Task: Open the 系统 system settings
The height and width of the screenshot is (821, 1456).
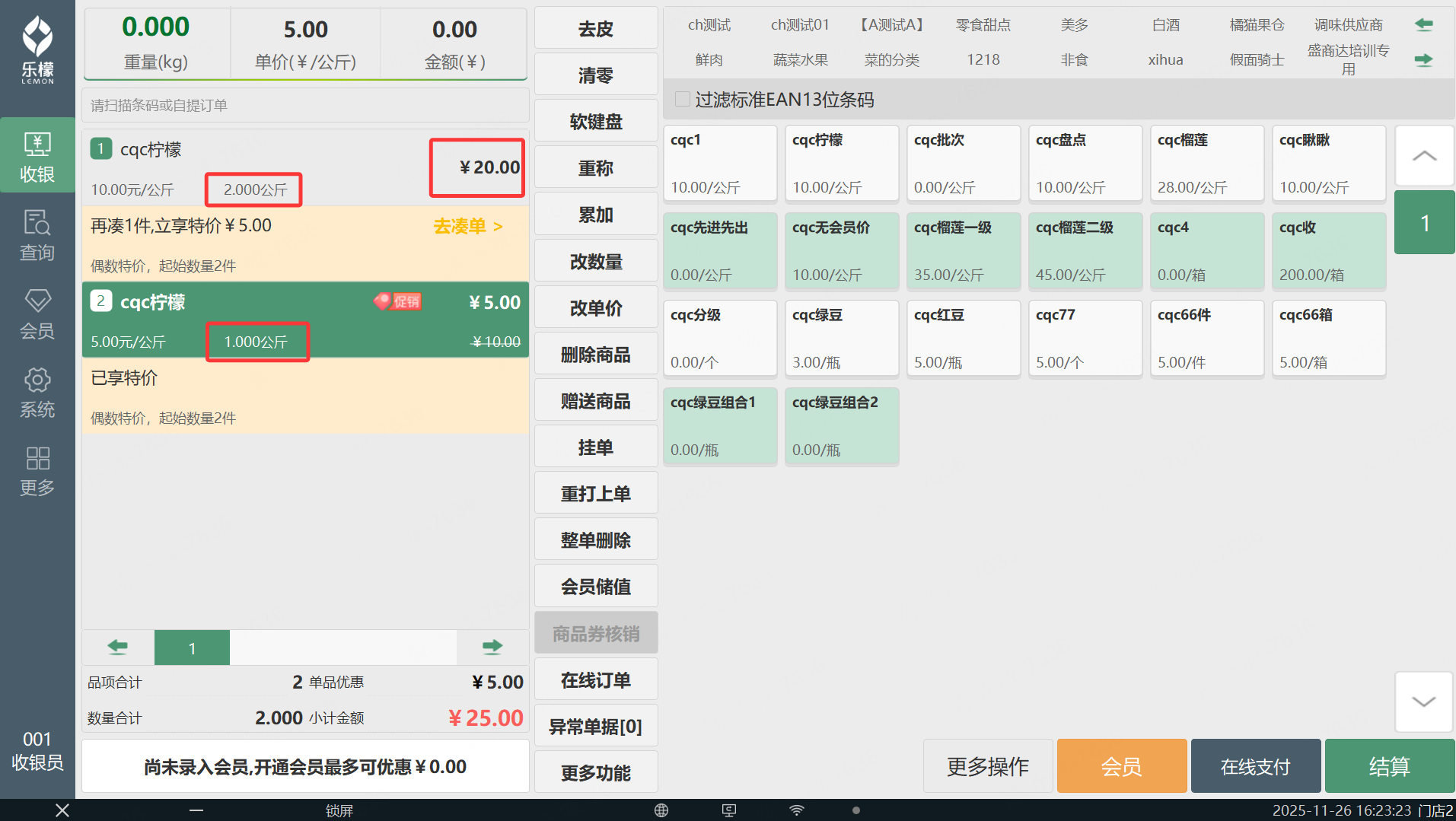Action: coord(37,392)
